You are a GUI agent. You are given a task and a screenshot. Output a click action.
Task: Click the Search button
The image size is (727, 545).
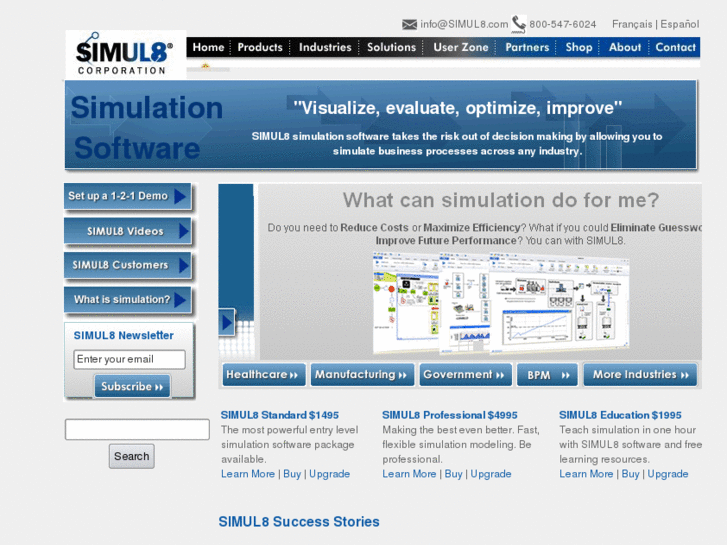point(132,456)
